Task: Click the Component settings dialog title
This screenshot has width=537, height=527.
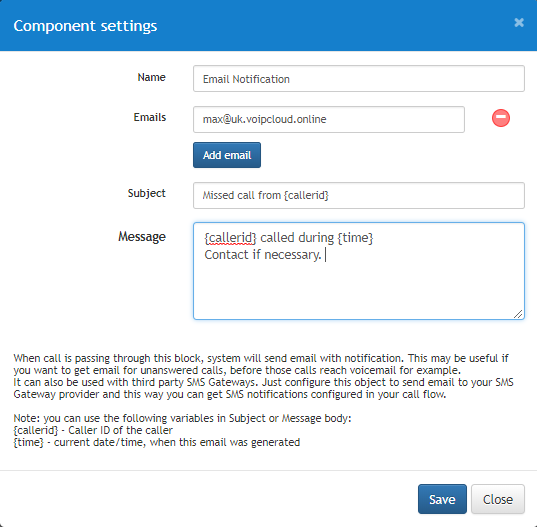Action: tap(85, 26)
